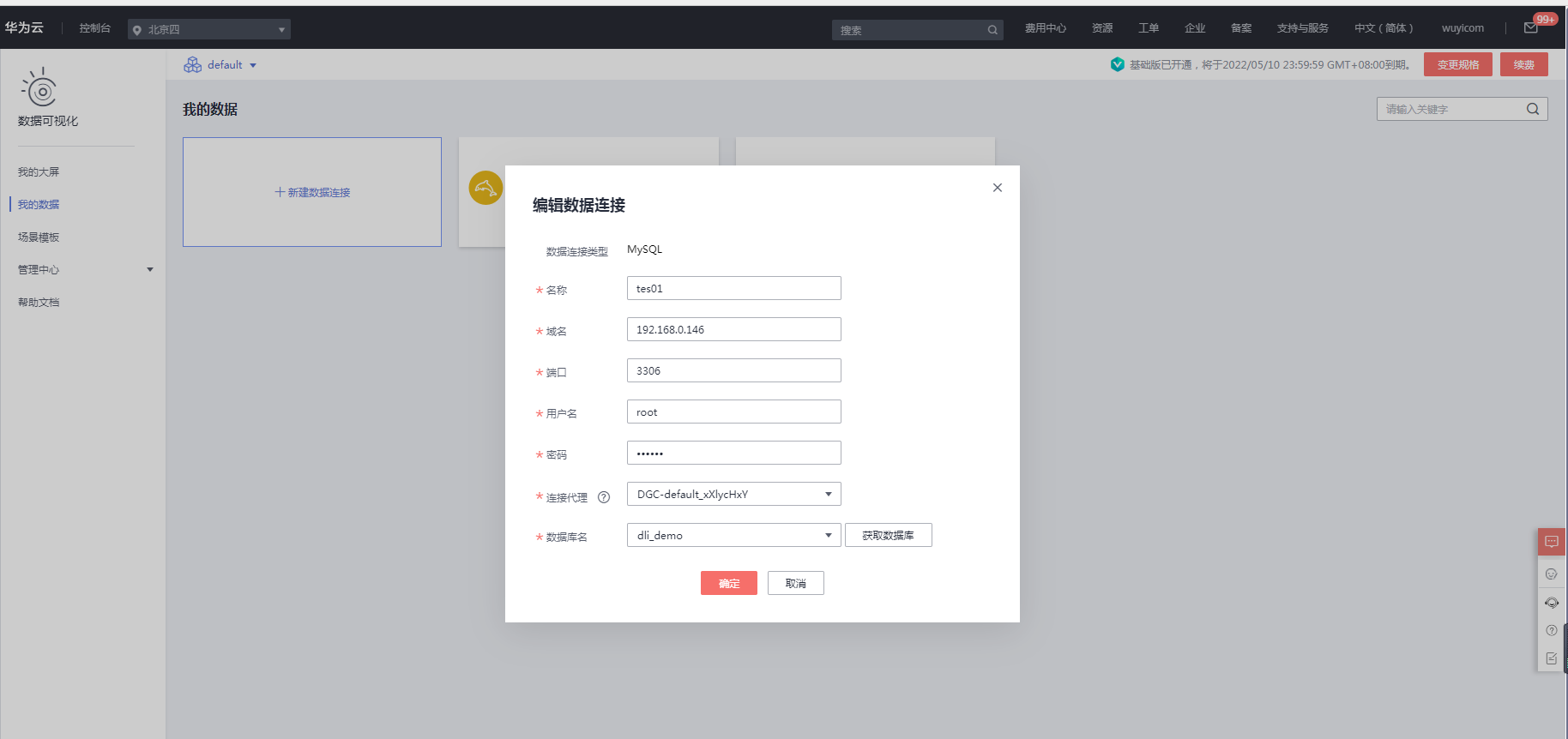Click the 变更规格 button
This screenshot has height=739, width=1568.
tap(1458, 64)
